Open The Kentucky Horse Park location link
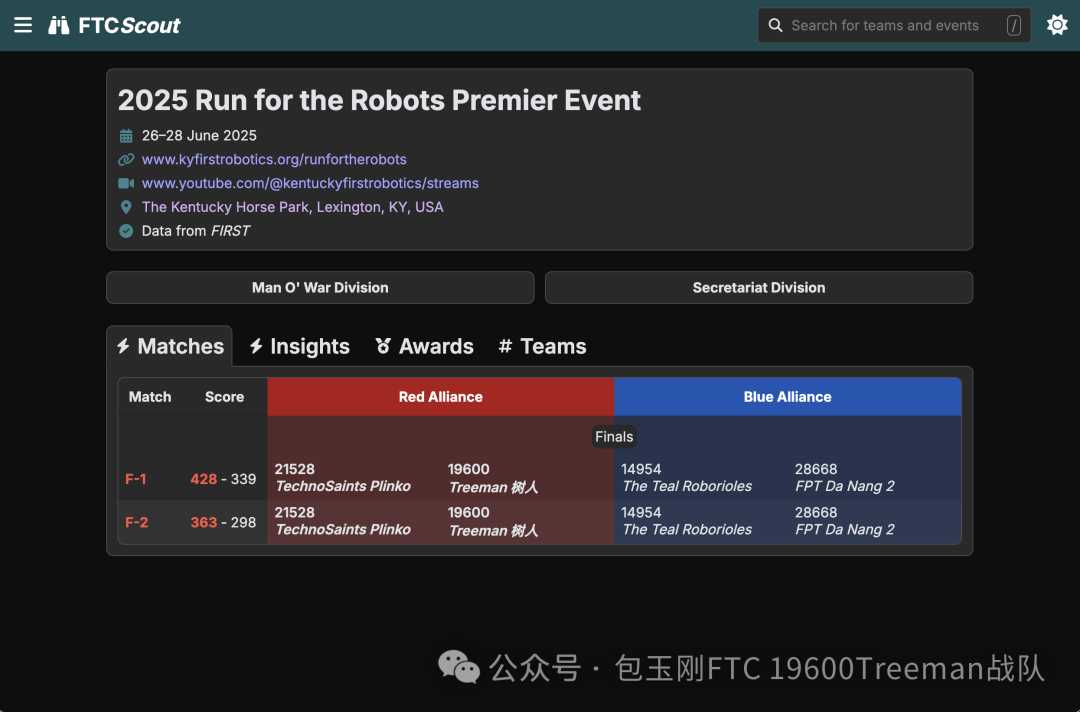 [292, 207]
